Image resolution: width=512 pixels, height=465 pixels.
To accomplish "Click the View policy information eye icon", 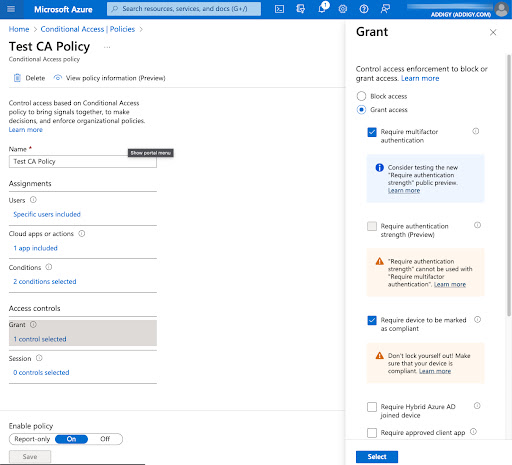I will [58, 78].
